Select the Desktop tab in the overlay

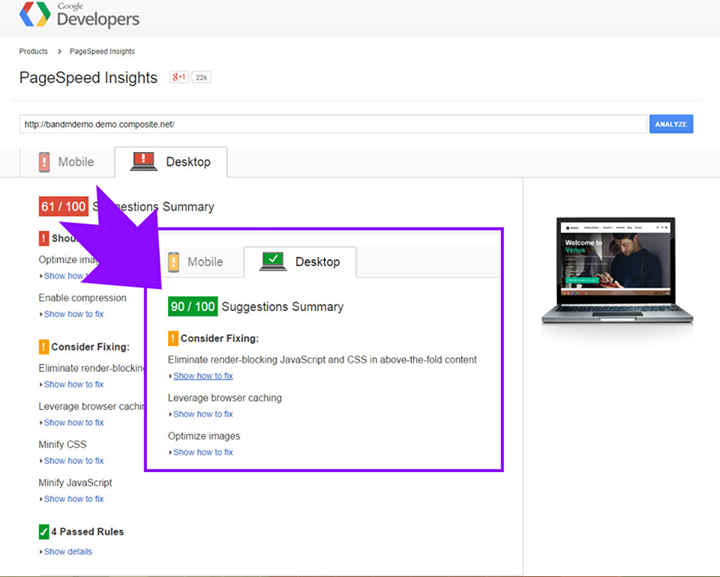click(301, 262)
